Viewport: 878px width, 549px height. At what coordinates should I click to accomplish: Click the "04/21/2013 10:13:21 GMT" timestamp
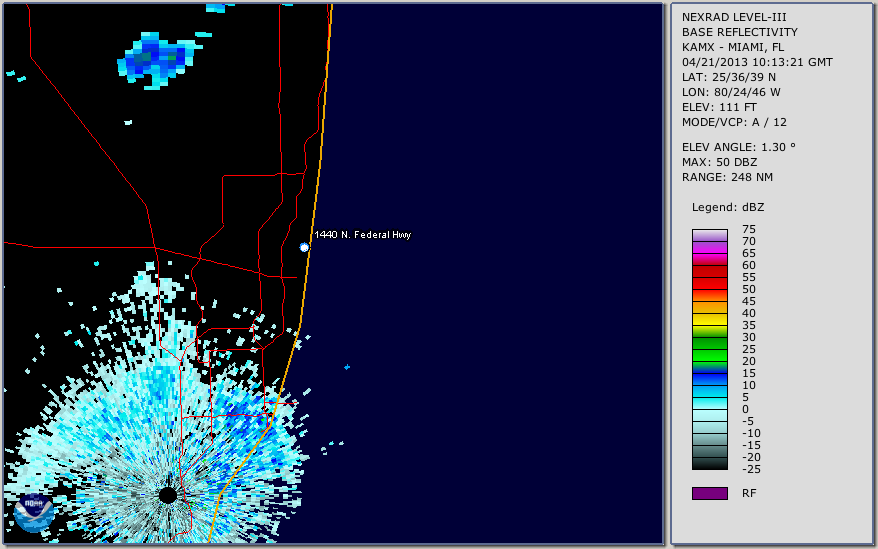(757, 62)
